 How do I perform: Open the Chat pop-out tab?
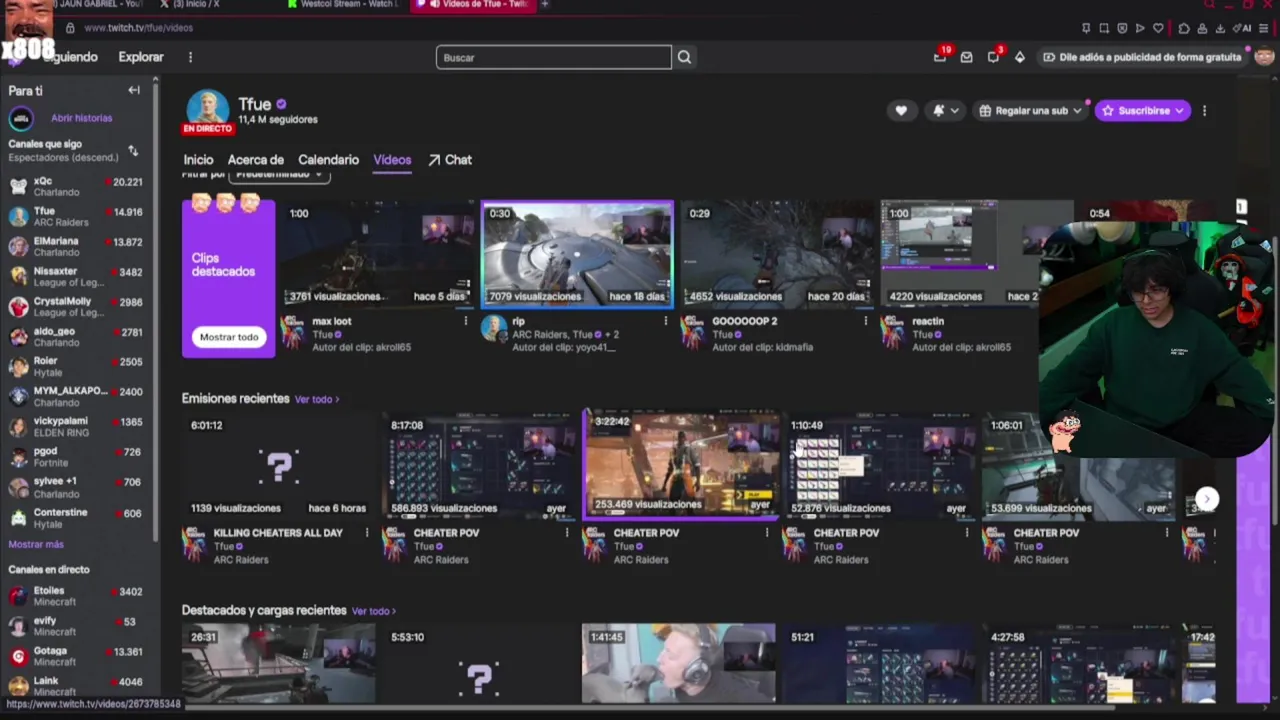click(450, 160)
